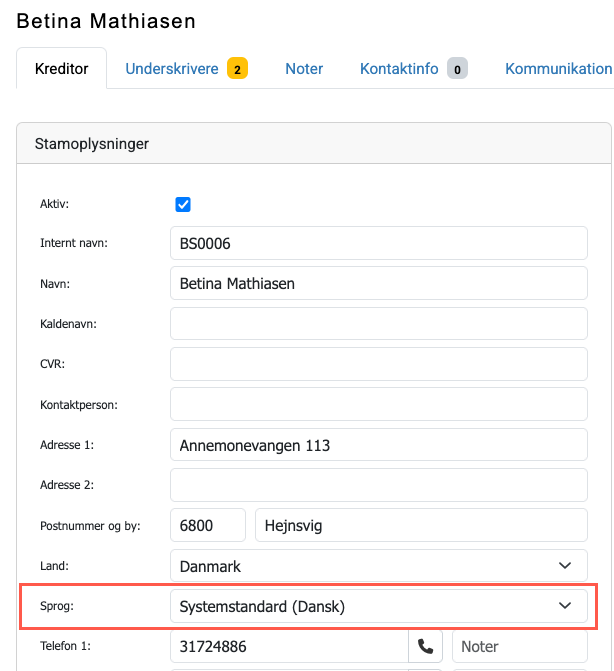Expand the Sprog dropdown Systemstandard (Dansk)
The height and width of the screenshot is (671, 614).
(x=379, y=606)
